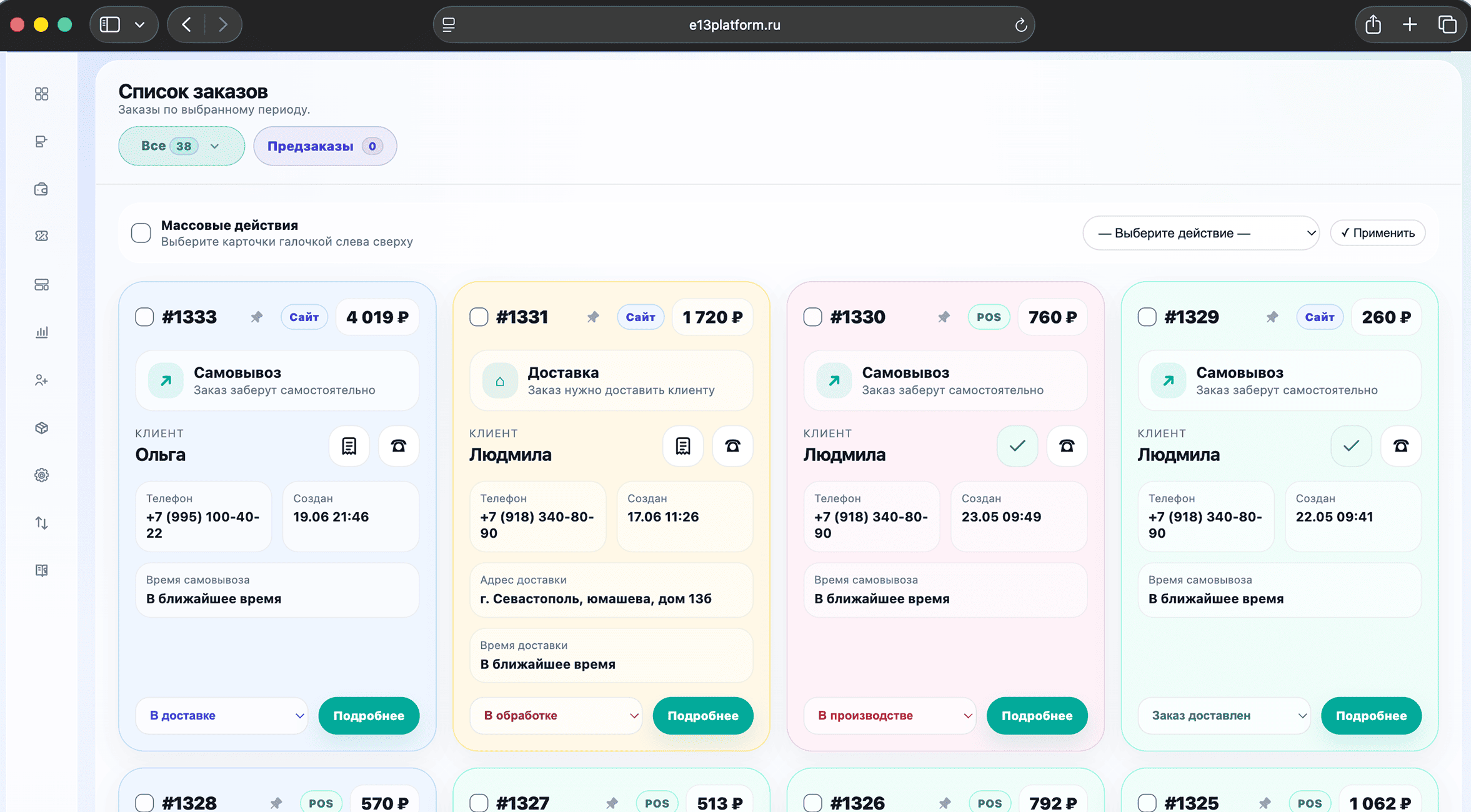Screen dimensions: 1471x812
Task: Click the Доставка house icon on #1331
Action: point(500,380)
